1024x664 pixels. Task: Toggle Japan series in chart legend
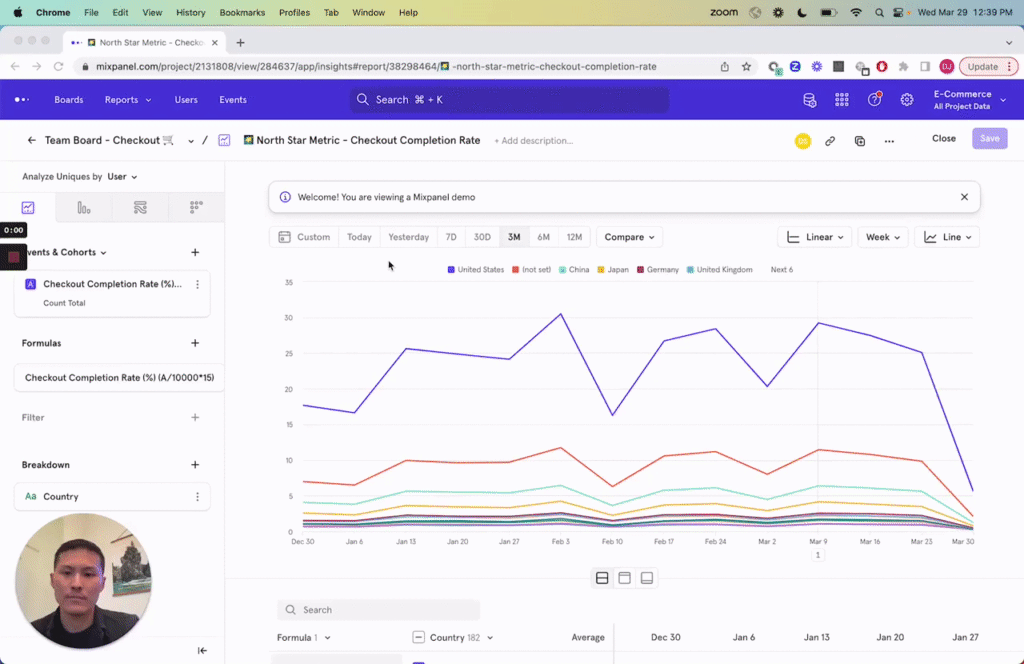point(613,270)
